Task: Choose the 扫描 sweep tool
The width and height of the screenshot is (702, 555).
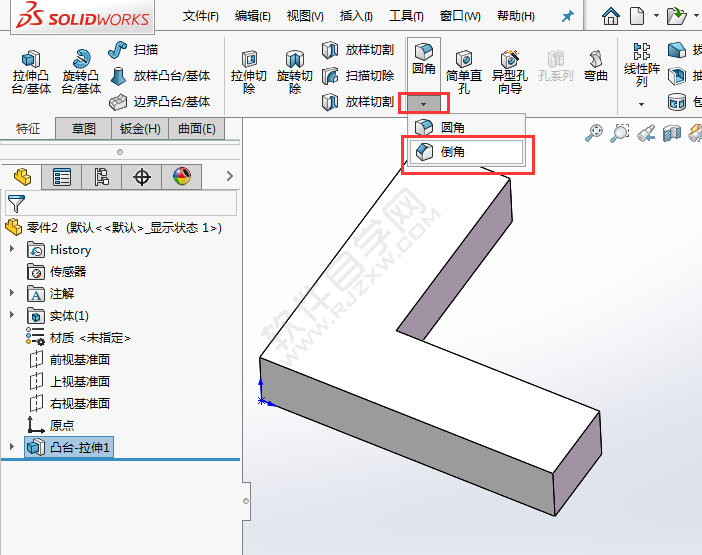Action: pyautogui.click(x=133, y=50)
